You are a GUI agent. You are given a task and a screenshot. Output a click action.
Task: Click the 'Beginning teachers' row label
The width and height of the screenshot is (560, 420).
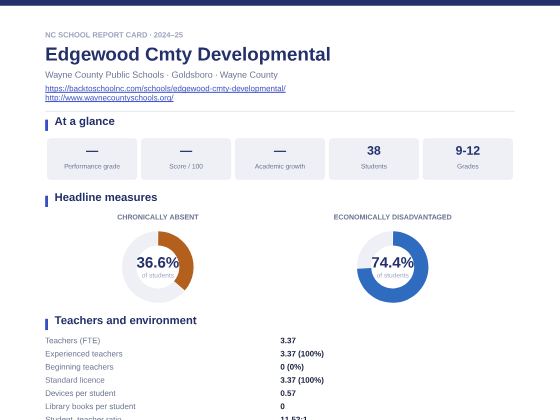(79, 367)
